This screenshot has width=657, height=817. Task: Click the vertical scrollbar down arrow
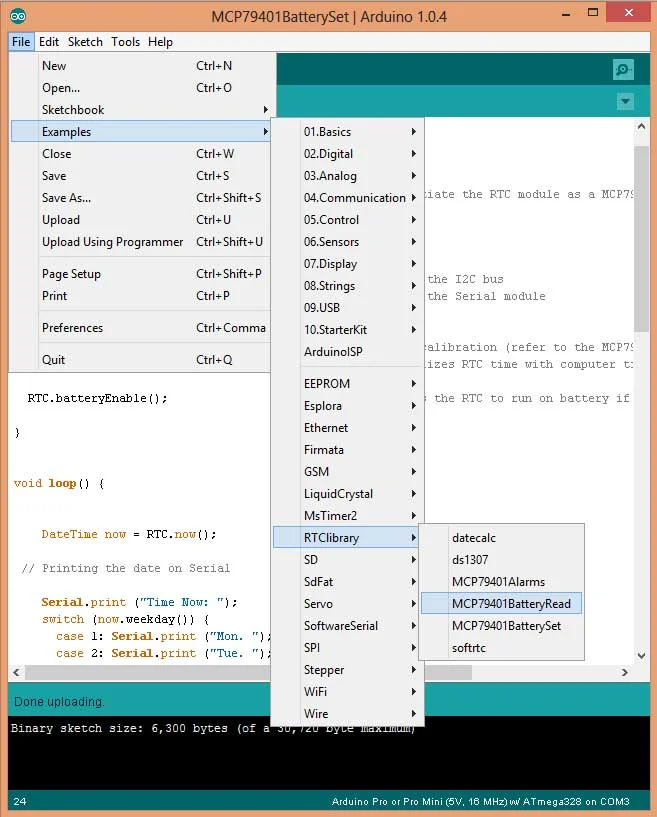tap(641, 655)
